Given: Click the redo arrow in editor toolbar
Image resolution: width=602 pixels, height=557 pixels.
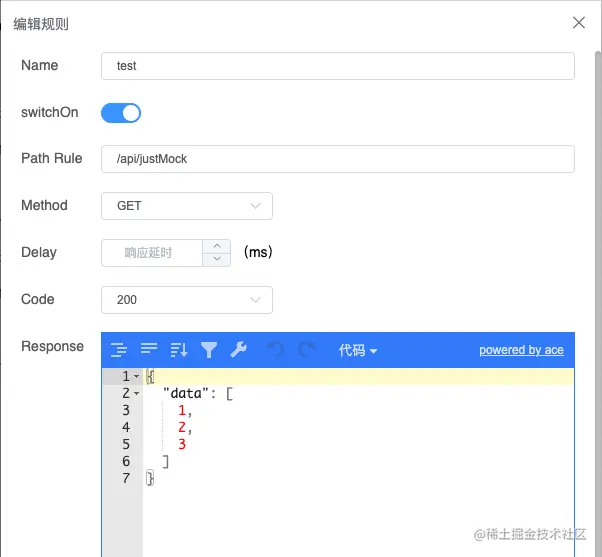Looking at the screenshot, I should (306, 350).
